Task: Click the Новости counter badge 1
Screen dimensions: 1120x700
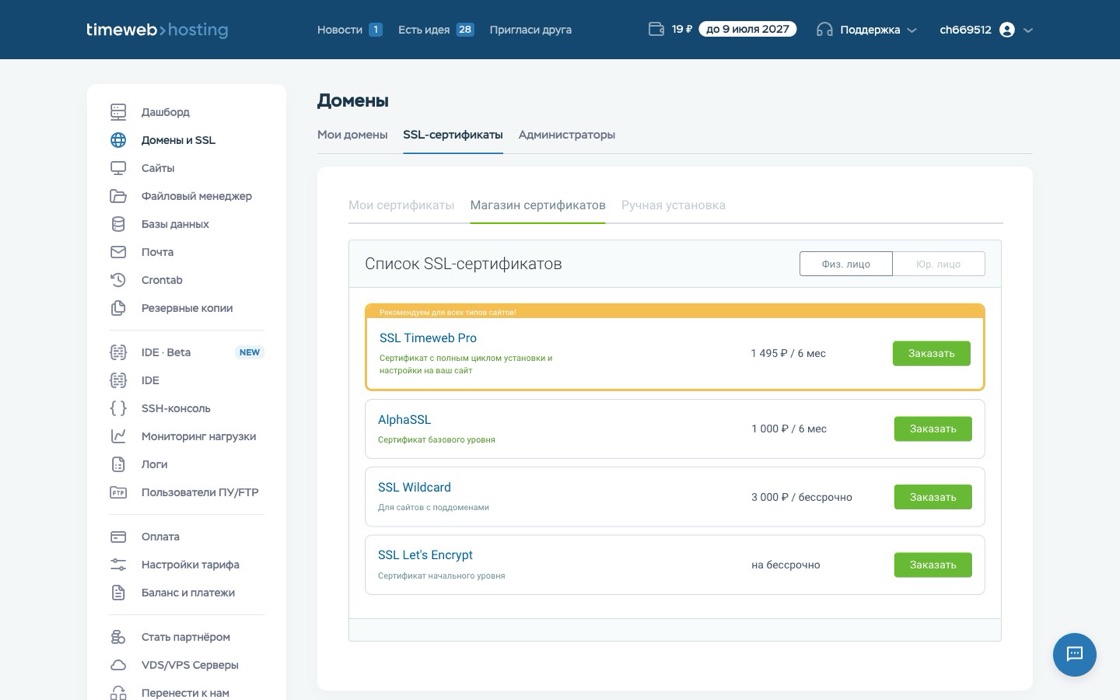Action: click(375, 29)
